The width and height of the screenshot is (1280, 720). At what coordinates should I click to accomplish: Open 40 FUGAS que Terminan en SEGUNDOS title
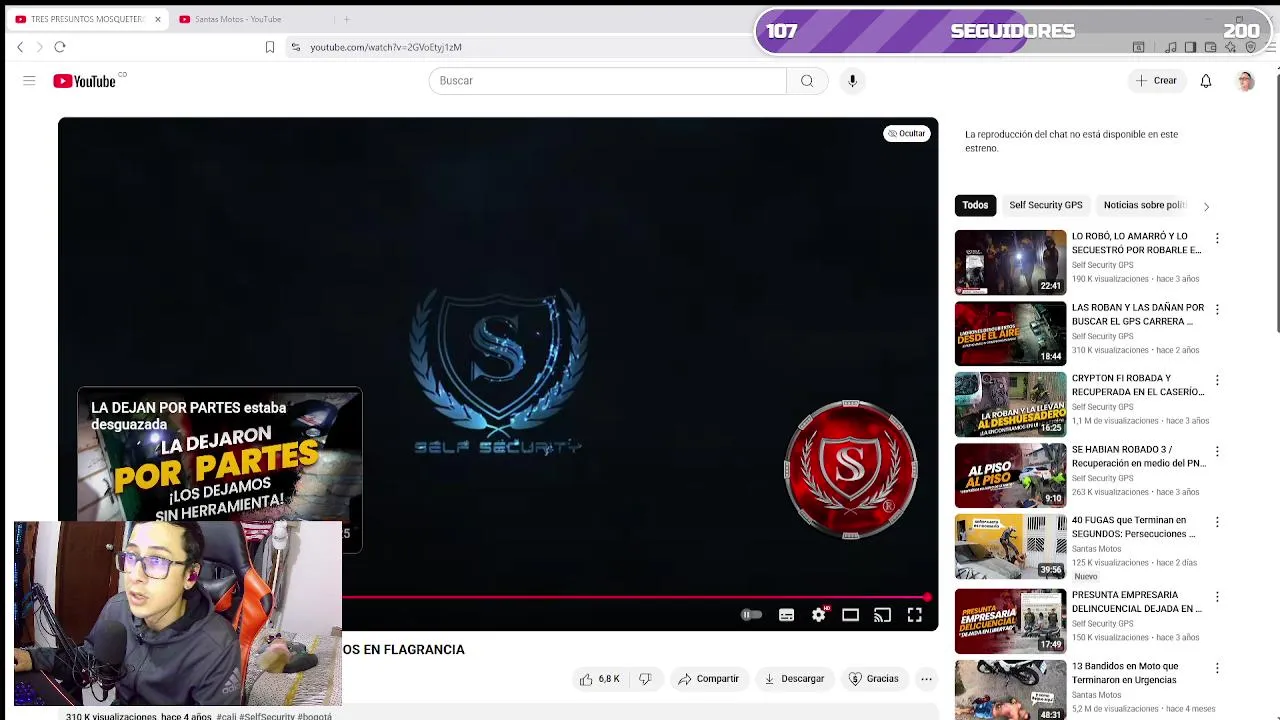coord(1134,527)
